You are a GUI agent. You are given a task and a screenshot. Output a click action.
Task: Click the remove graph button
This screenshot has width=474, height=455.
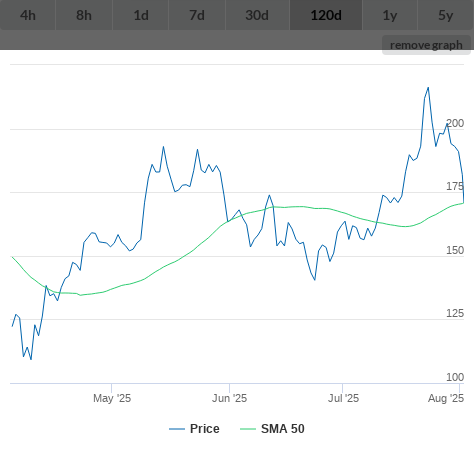point(426,45)
